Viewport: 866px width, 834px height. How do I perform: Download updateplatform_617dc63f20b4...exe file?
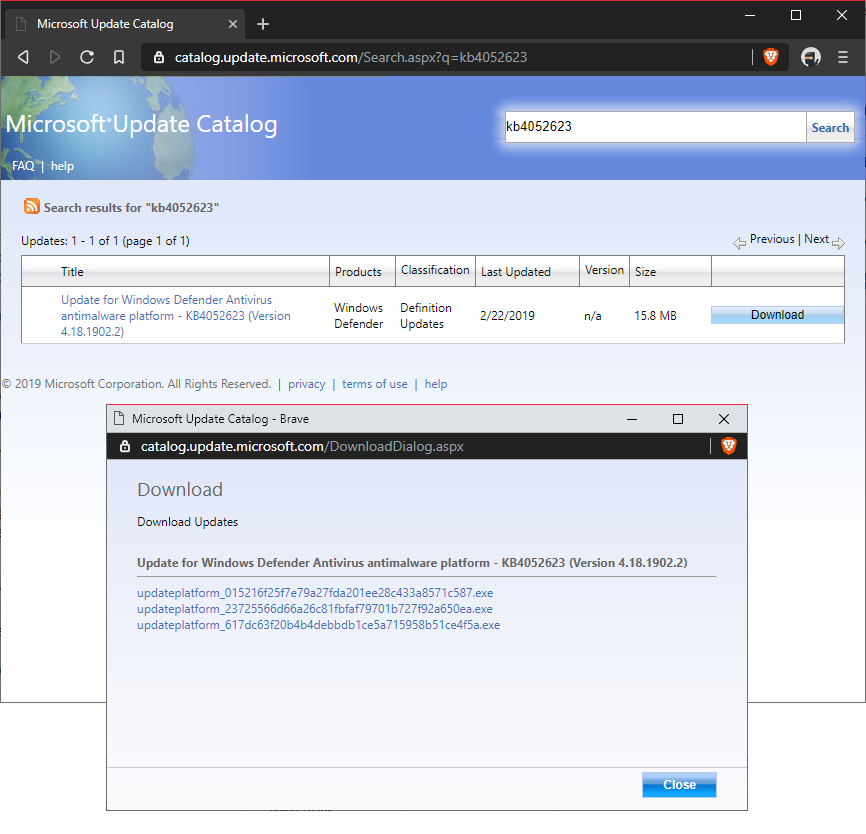319,625
